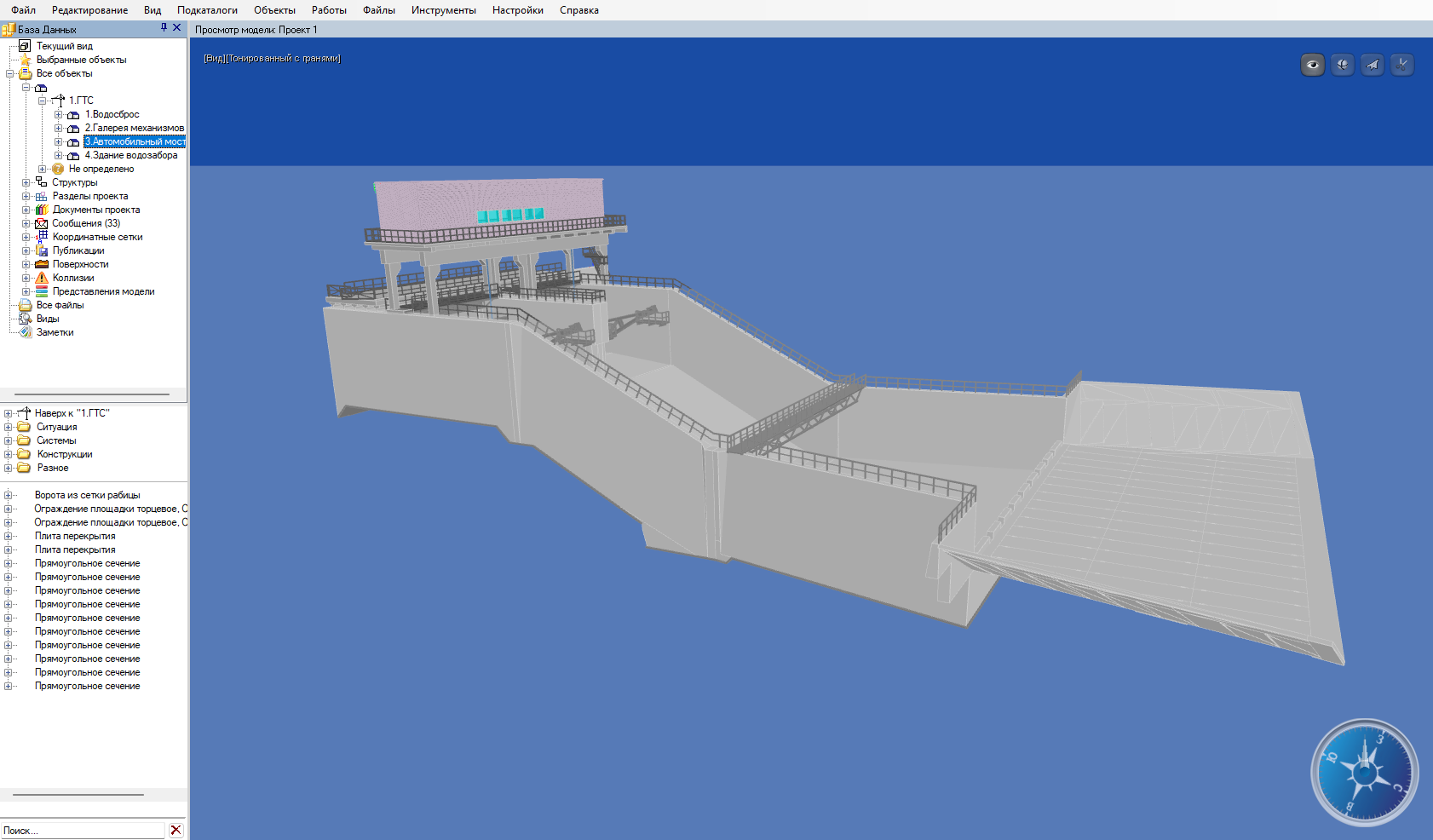Click the Выбранные объекты star icon
Image resolution: width=1433 pixels, height=840 pixels.
[x=26, y=60]
